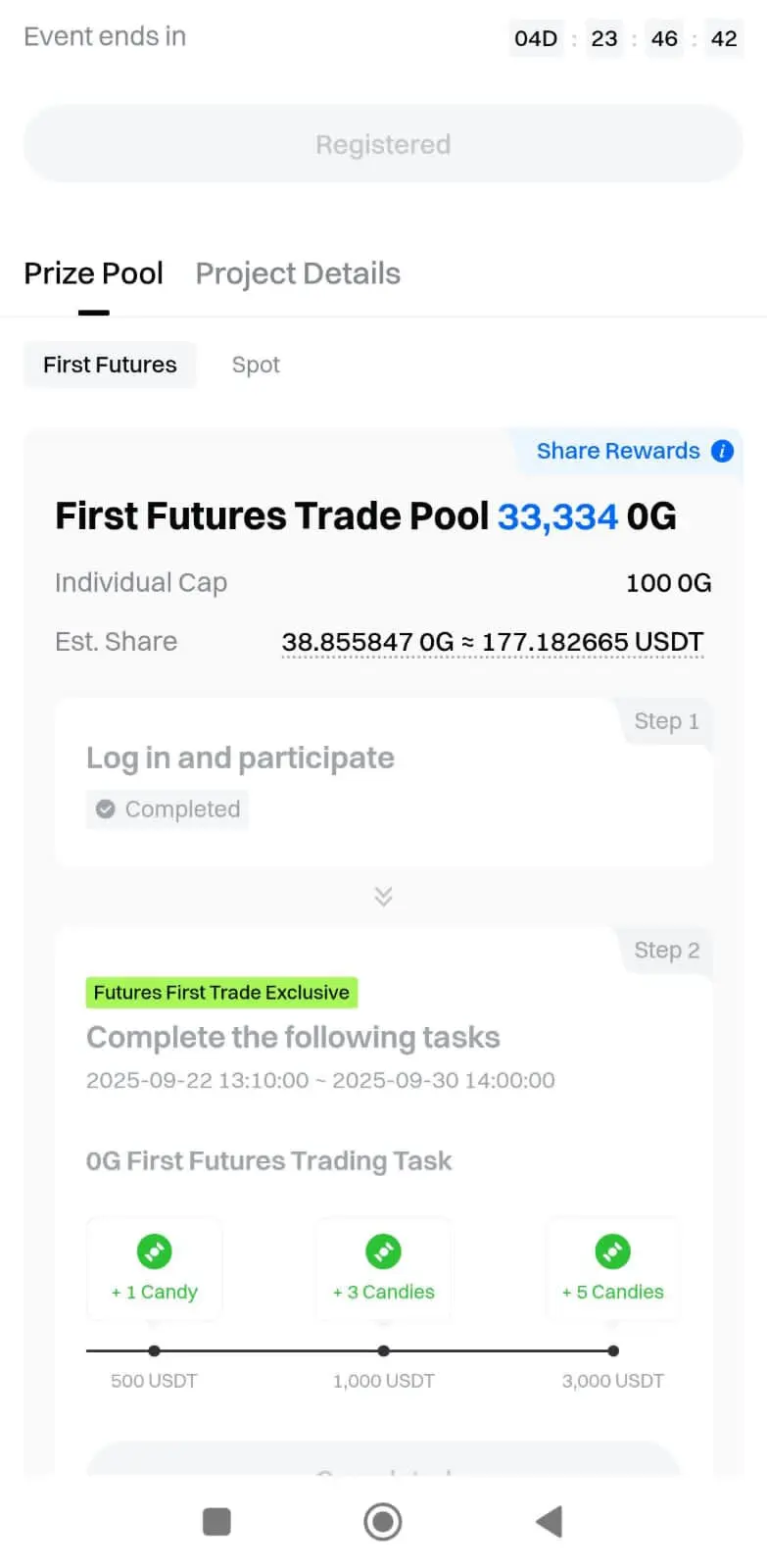Tap the Est. Share dotted-underlined value
Image resolution: width=767 pixels, height=1568 pixels.
(493, 642)
